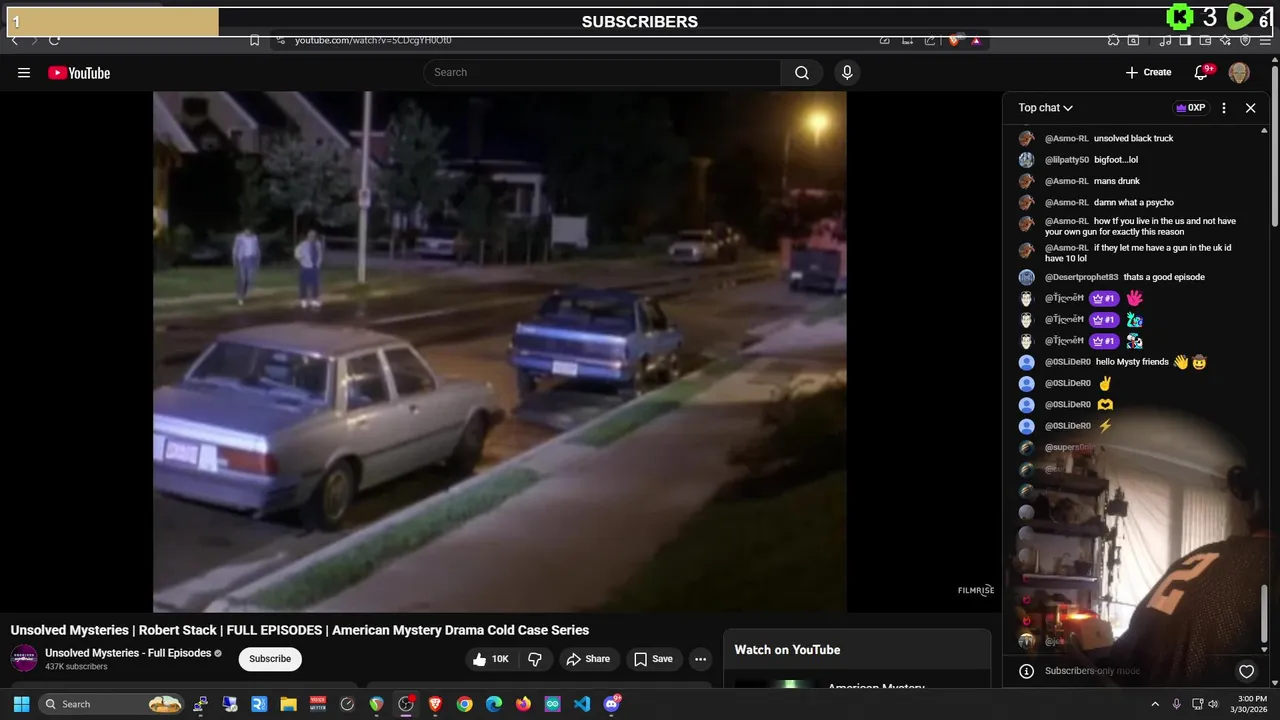Share the Unsolved Mysteries video
1280x720 pixels.
click(588, 659)
